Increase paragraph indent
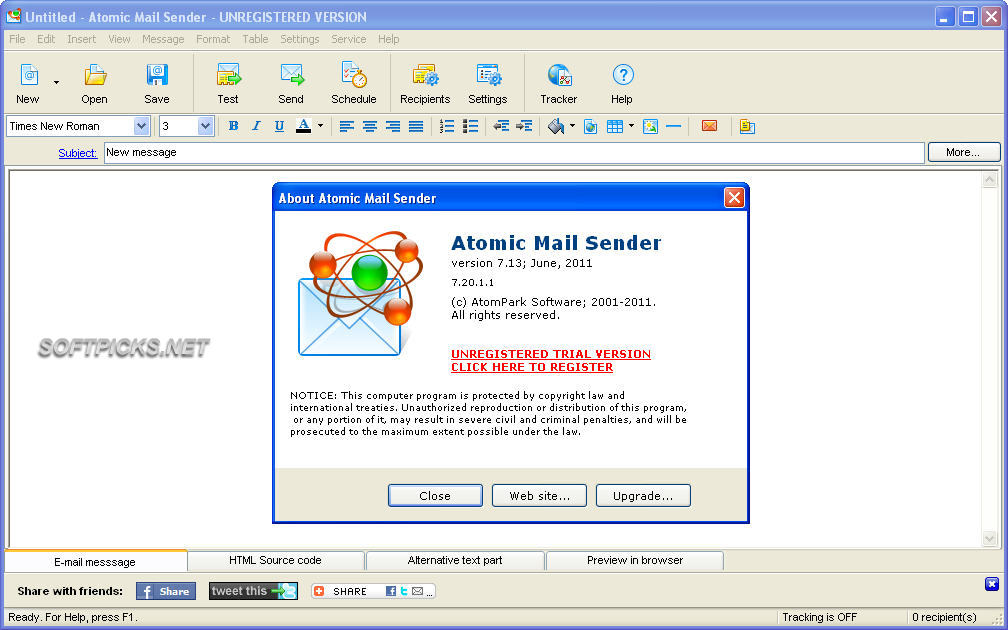This screenshot has width=1008, height=630. [525, 126]
